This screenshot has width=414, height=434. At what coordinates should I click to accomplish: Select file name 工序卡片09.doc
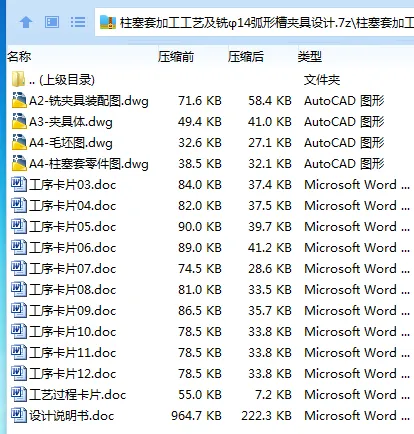tap(72, 311)
